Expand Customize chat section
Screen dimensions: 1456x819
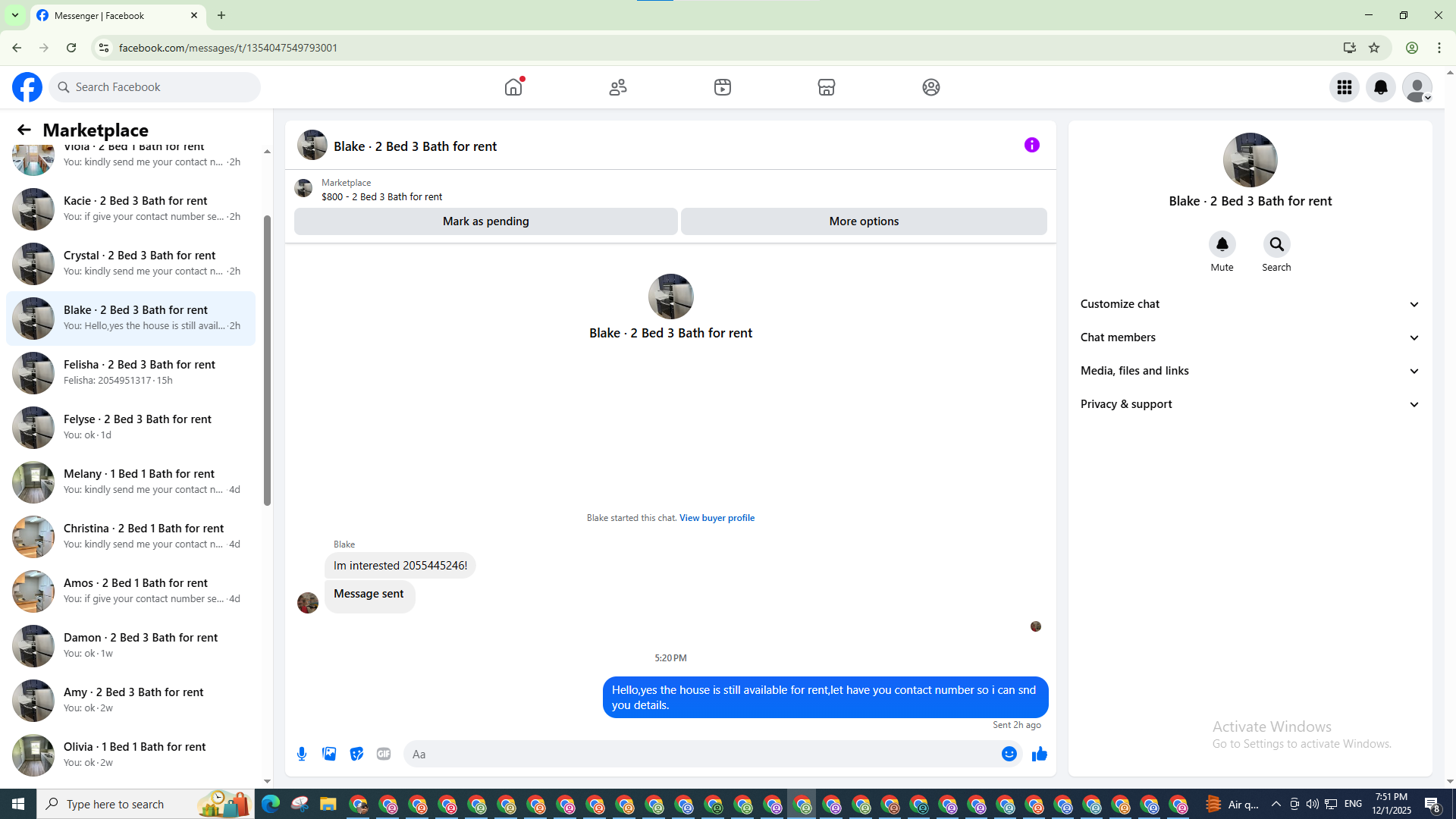(x=1250, y=304)
